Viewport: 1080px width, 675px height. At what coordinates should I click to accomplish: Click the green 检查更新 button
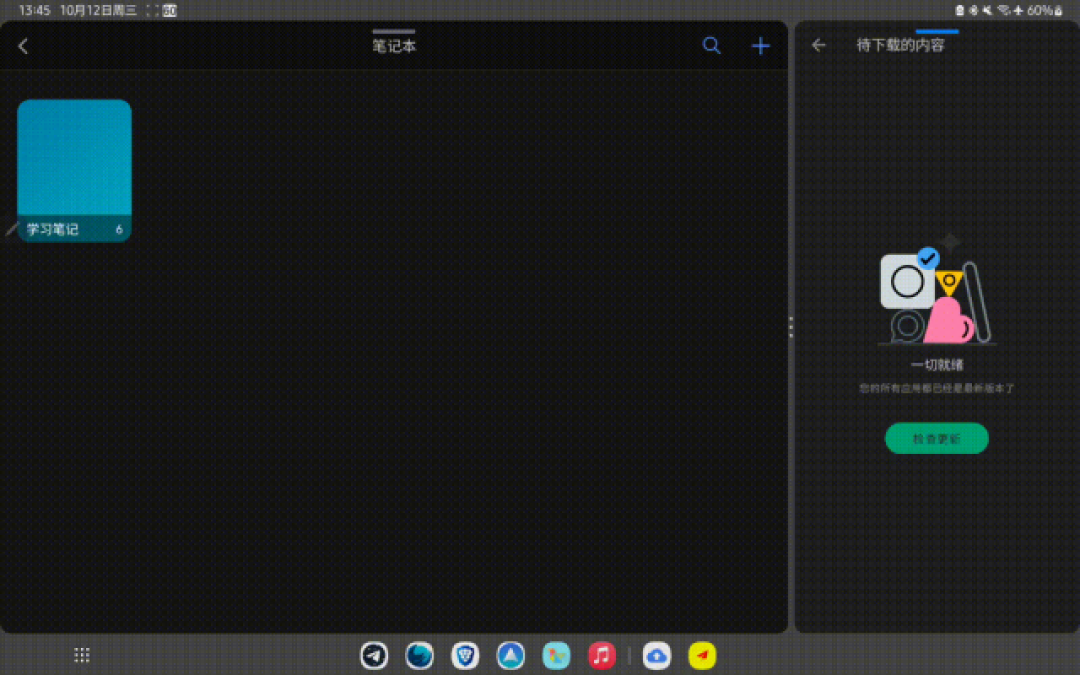point(937,438)
